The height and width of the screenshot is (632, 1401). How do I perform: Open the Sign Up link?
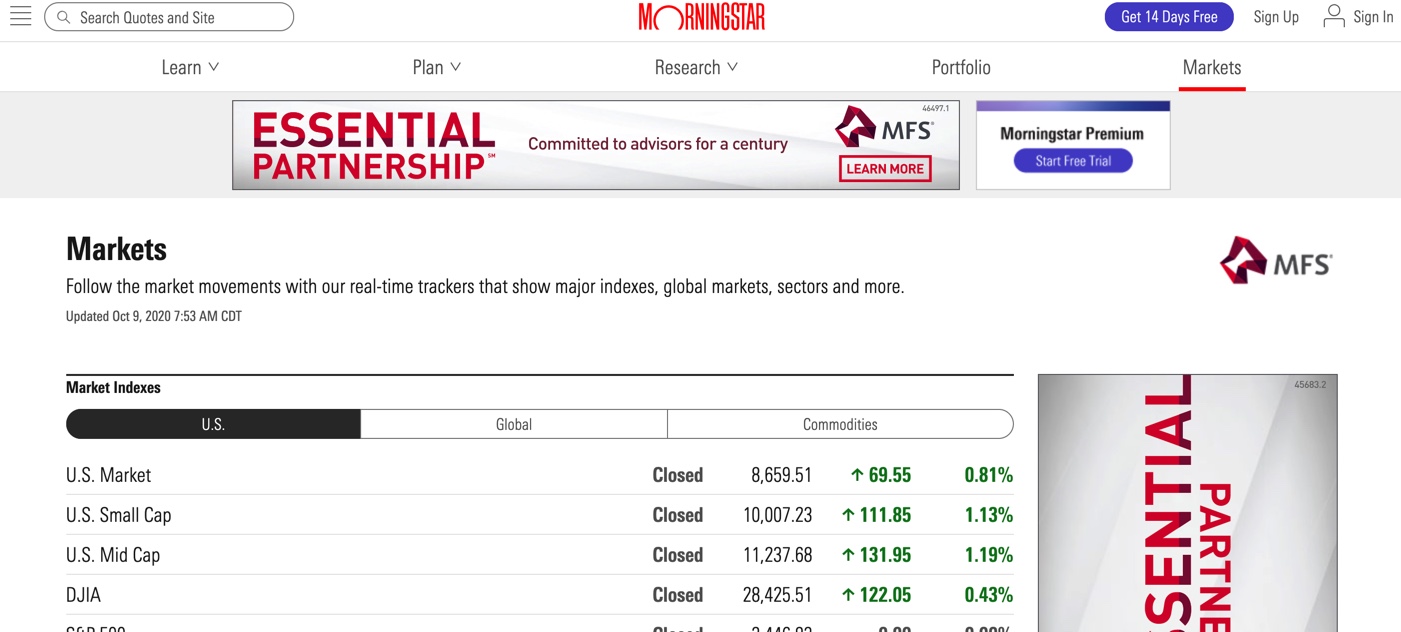tap(1276, 17)
